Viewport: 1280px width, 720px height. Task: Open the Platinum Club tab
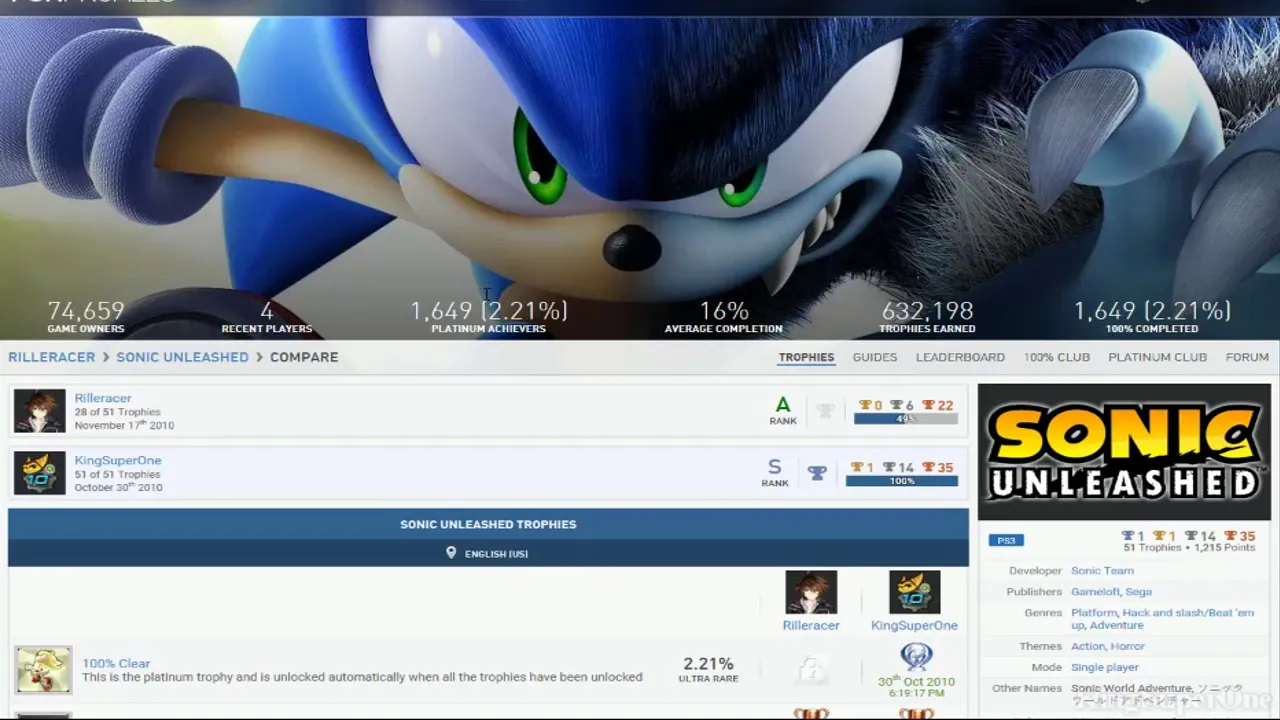1157,357
